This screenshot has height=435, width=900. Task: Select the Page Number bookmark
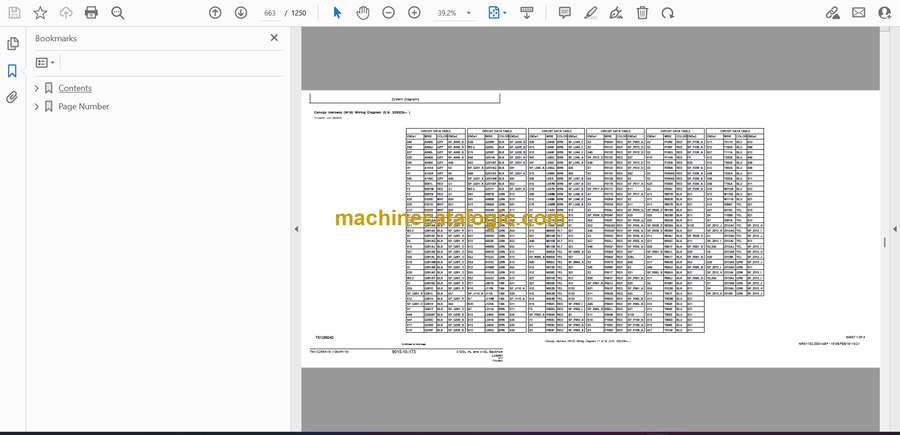84,106
